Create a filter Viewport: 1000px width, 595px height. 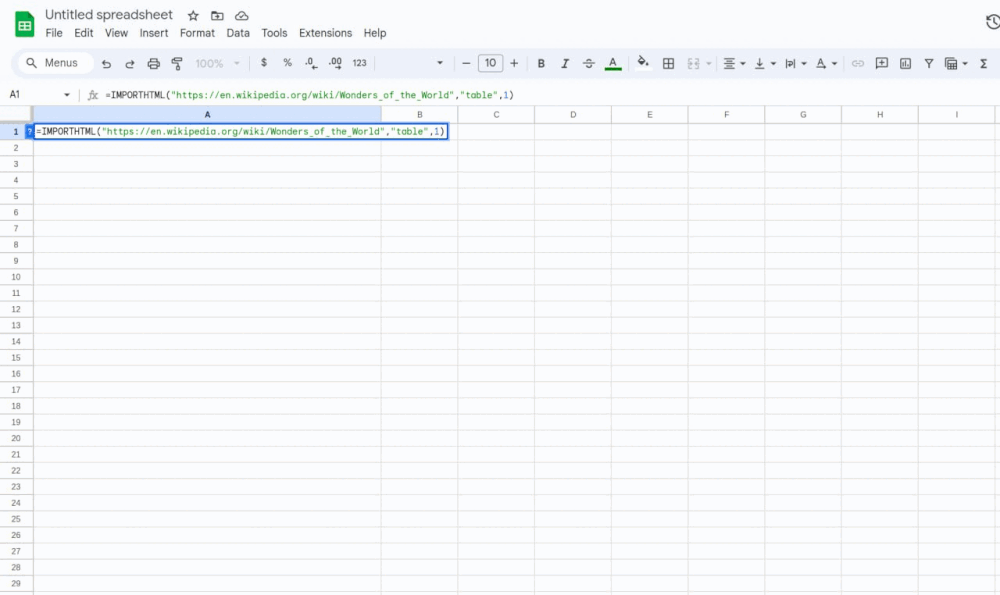click(929, 62)
